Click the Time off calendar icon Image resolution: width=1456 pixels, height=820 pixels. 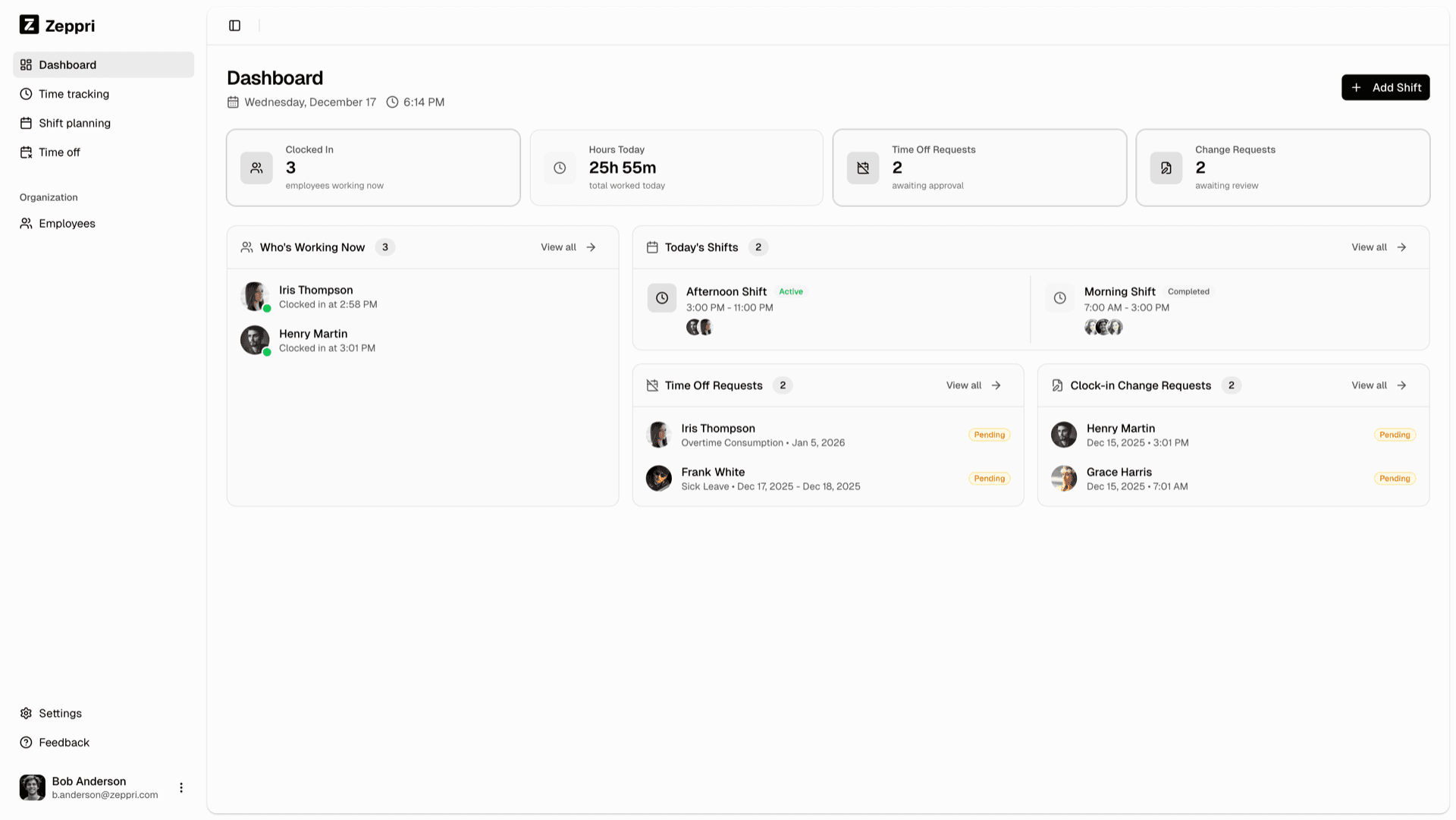tap(27, 152)
